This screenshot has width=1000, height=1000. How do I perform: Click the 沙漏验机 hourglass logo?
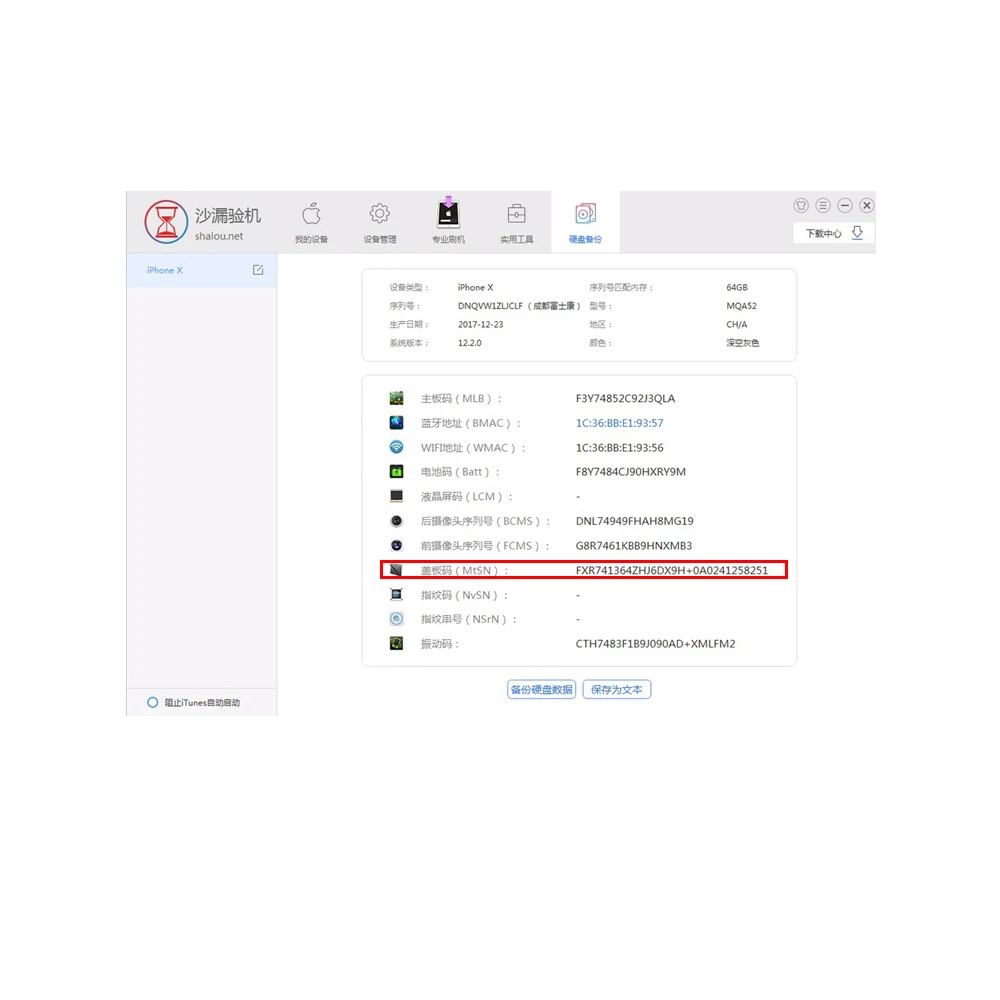pos(166,222)
